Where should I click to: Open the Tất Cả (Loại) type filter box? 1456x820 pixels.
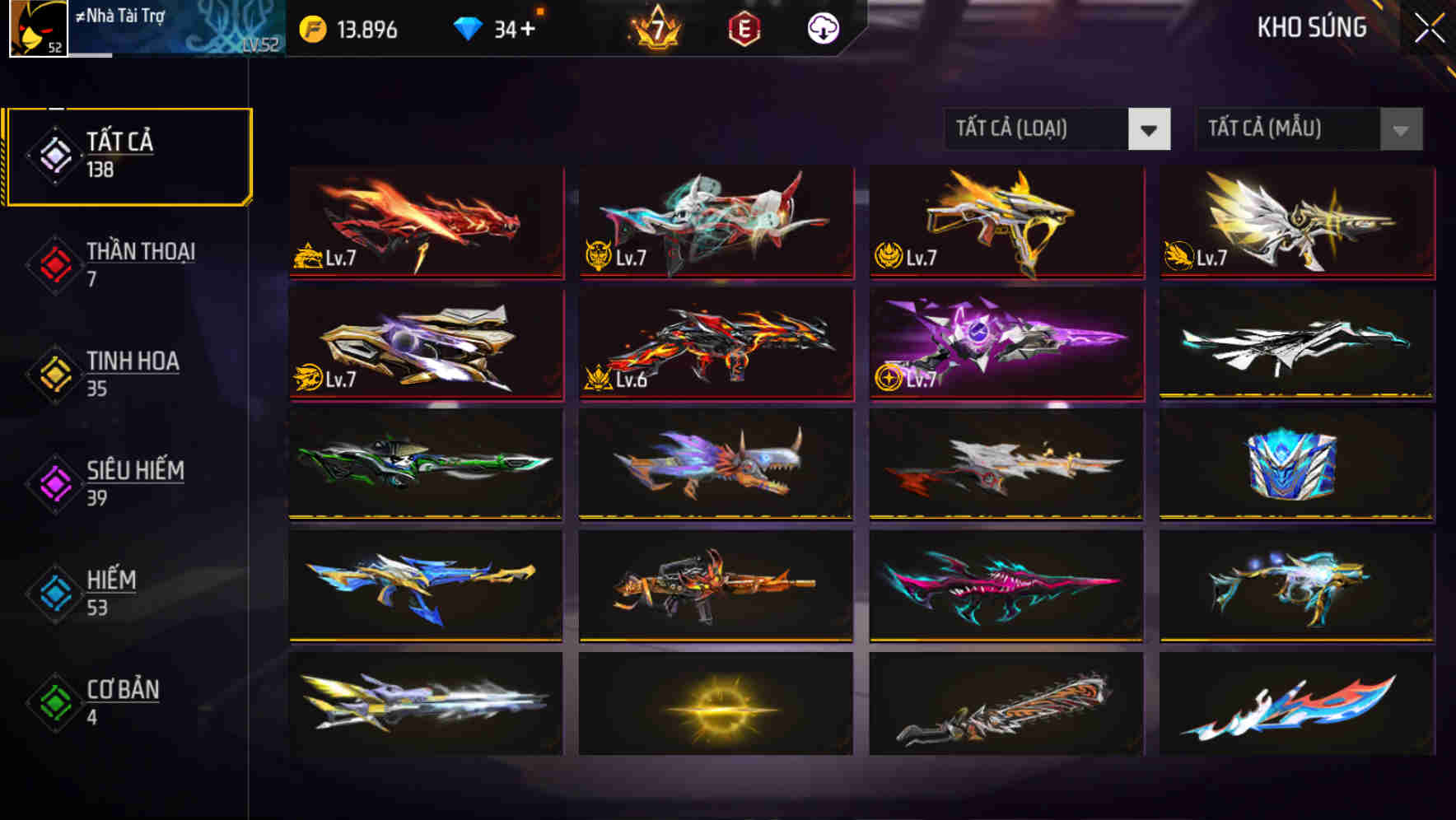click(x=1057, y=129)
